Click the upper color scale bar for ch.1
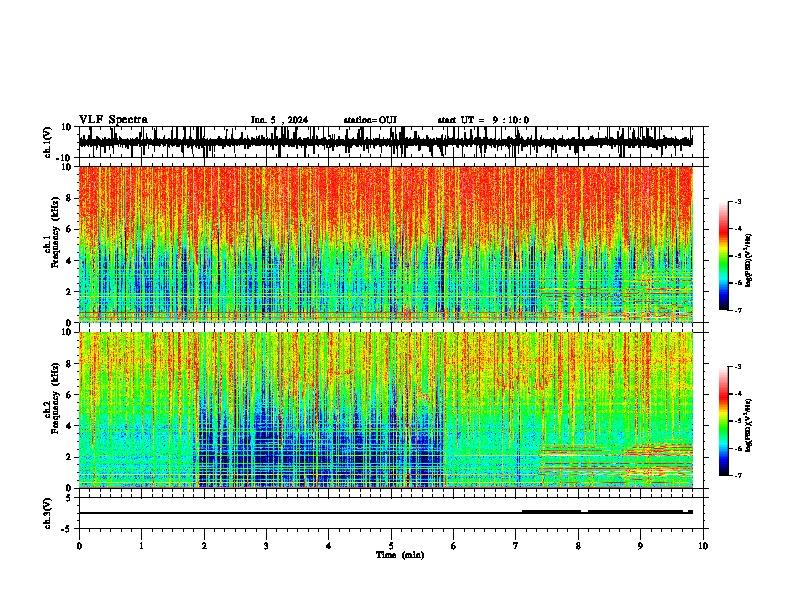This screenshot has width=792, height=612. 724,256
